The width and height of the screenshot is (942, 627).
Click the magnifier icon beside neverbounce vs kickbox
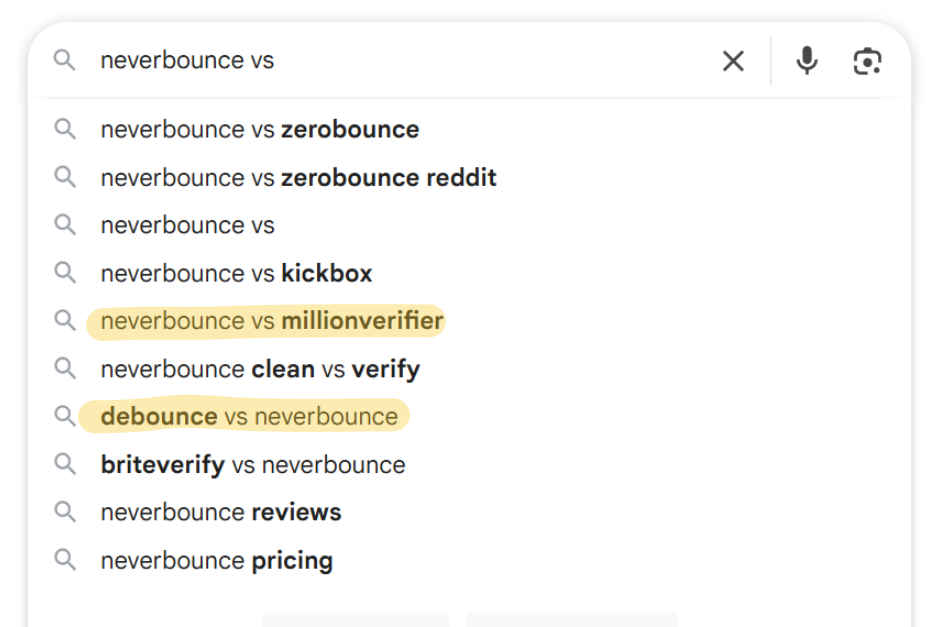[x=65, y=273]
